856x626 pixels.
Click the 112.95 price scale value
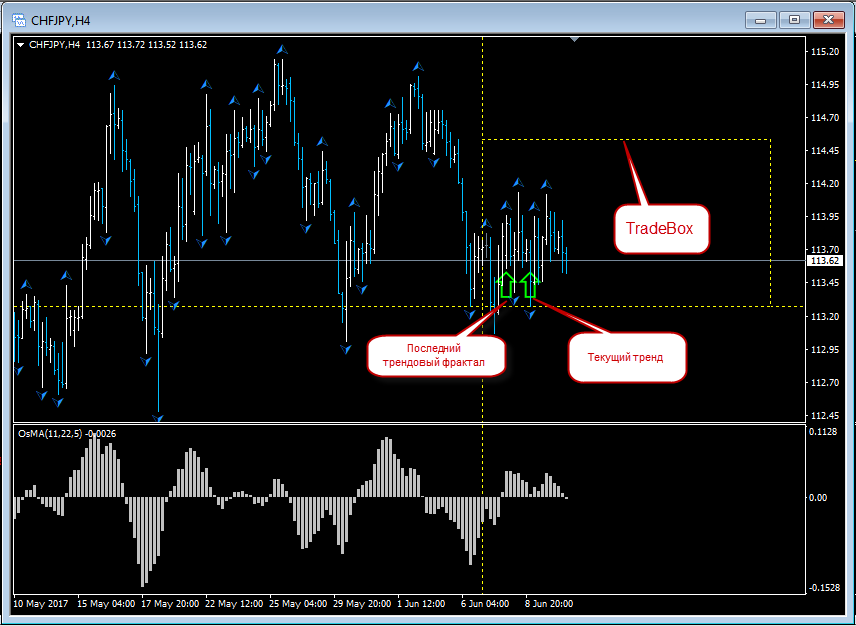825,349
